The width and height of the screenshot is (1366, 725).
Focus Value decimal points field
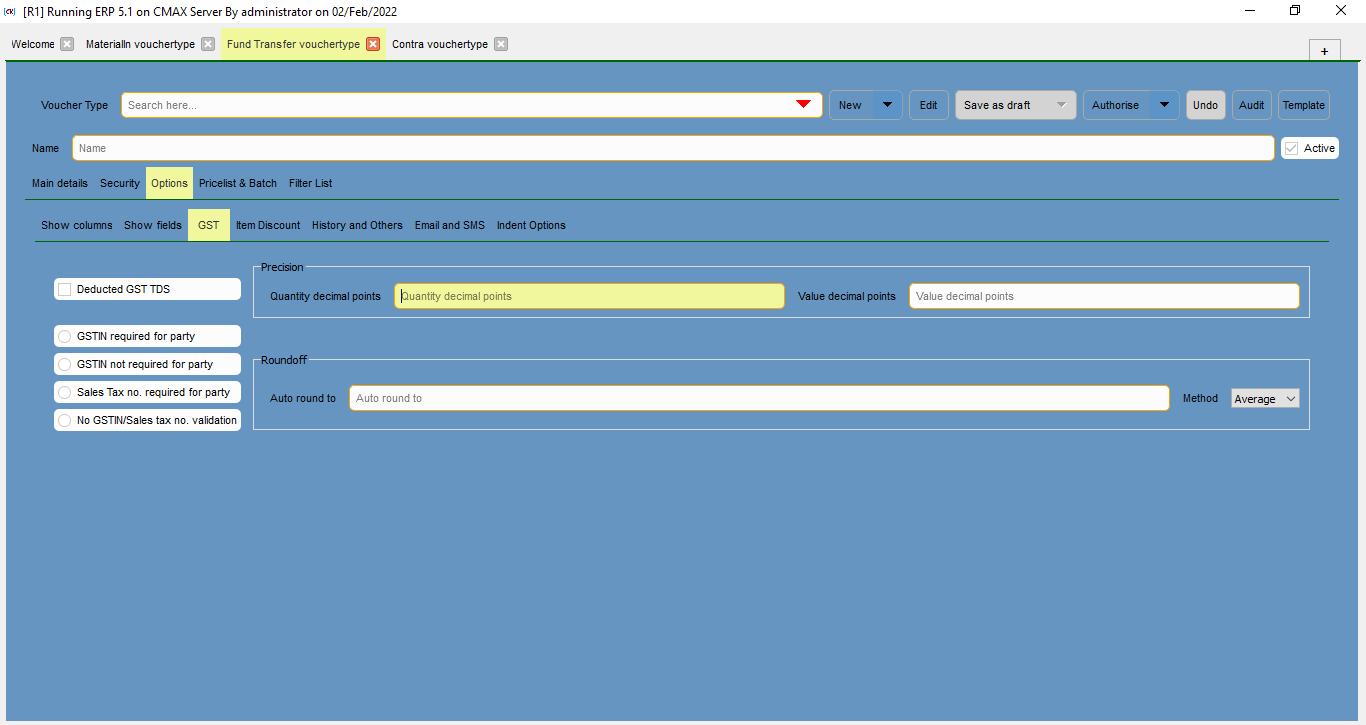(1104, 296)
